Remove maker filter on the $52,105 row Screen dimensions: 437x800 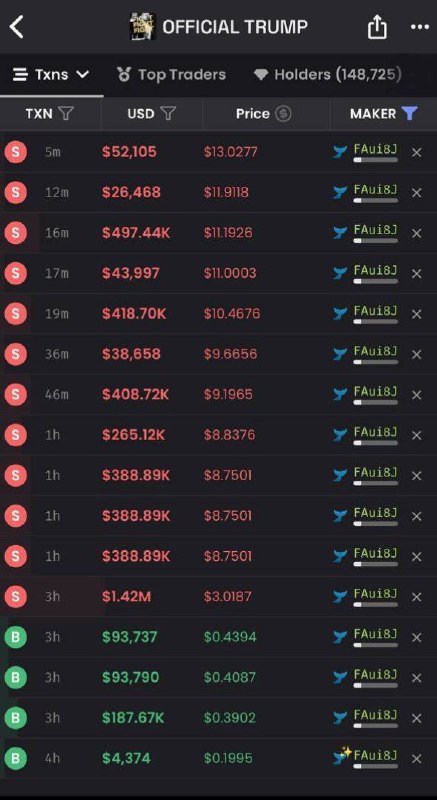pos(417,152)
